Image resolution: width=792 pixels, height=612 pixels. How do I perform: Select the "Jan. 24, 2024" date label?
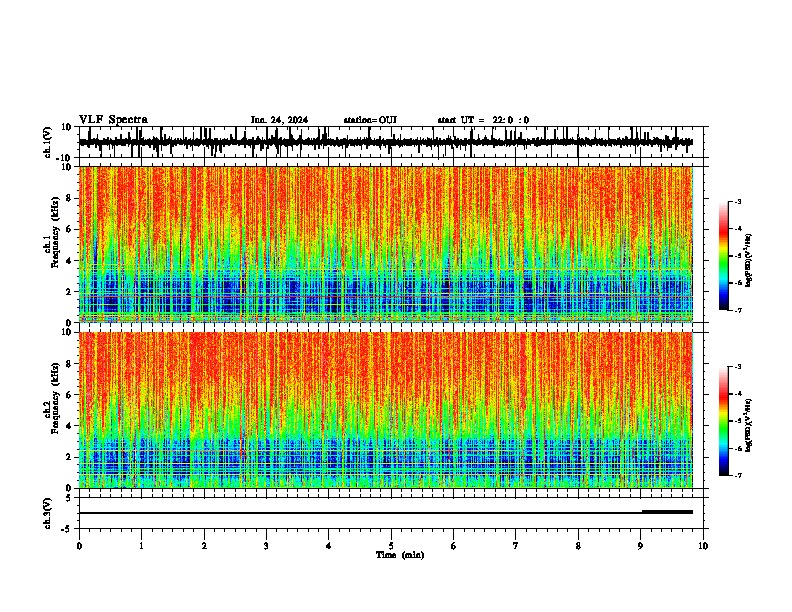click(x=279, y=120)
